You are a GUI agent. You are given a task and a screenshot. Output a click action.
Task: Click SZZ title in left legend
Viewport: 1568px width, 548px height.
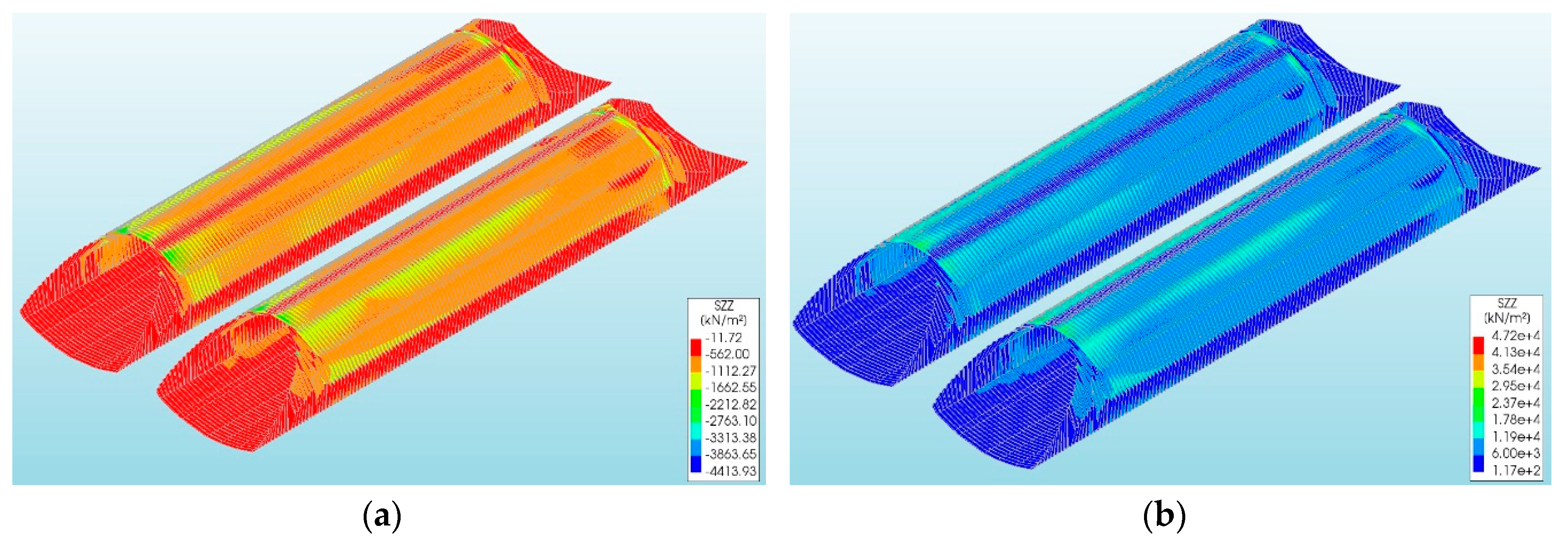pos(724,306)
